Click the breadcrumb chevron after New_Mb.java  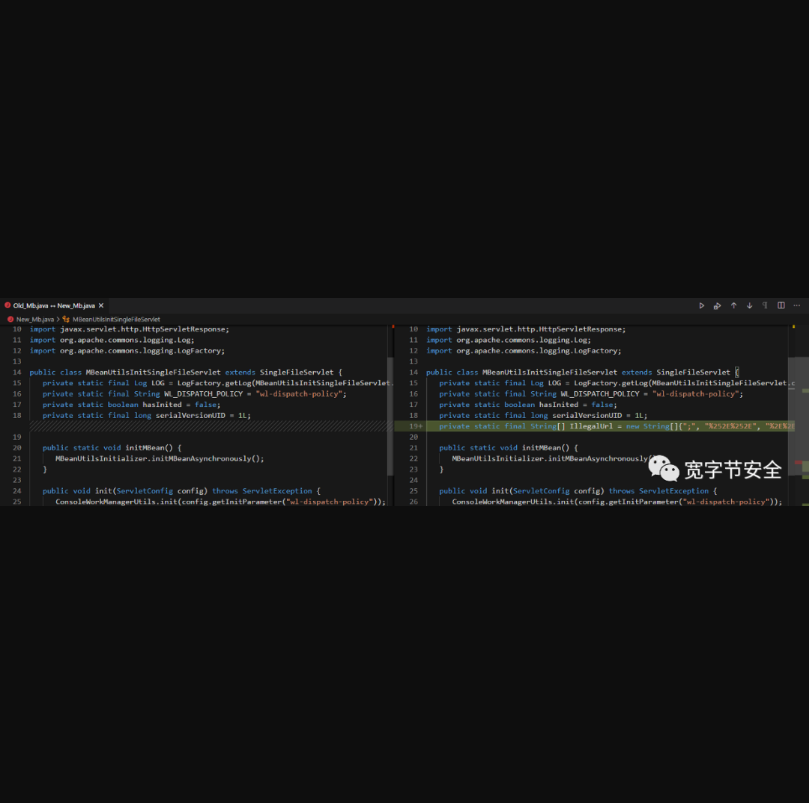[59, 319]
